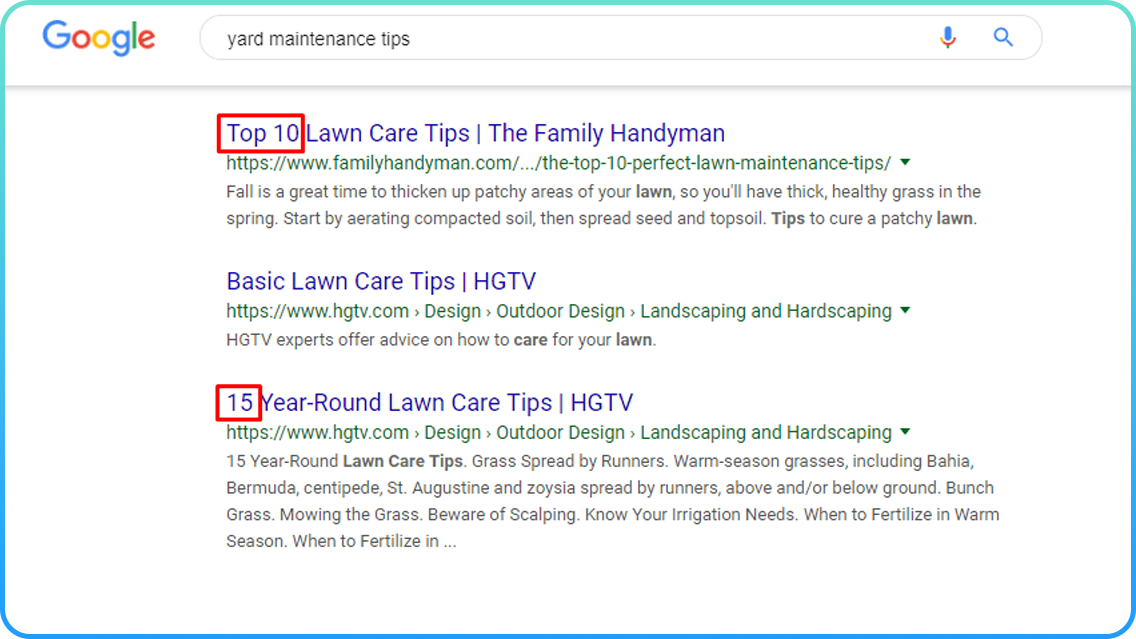
Task: Expand the arrow beside the 15 Year-Round result URL
Action: point(905,432)
